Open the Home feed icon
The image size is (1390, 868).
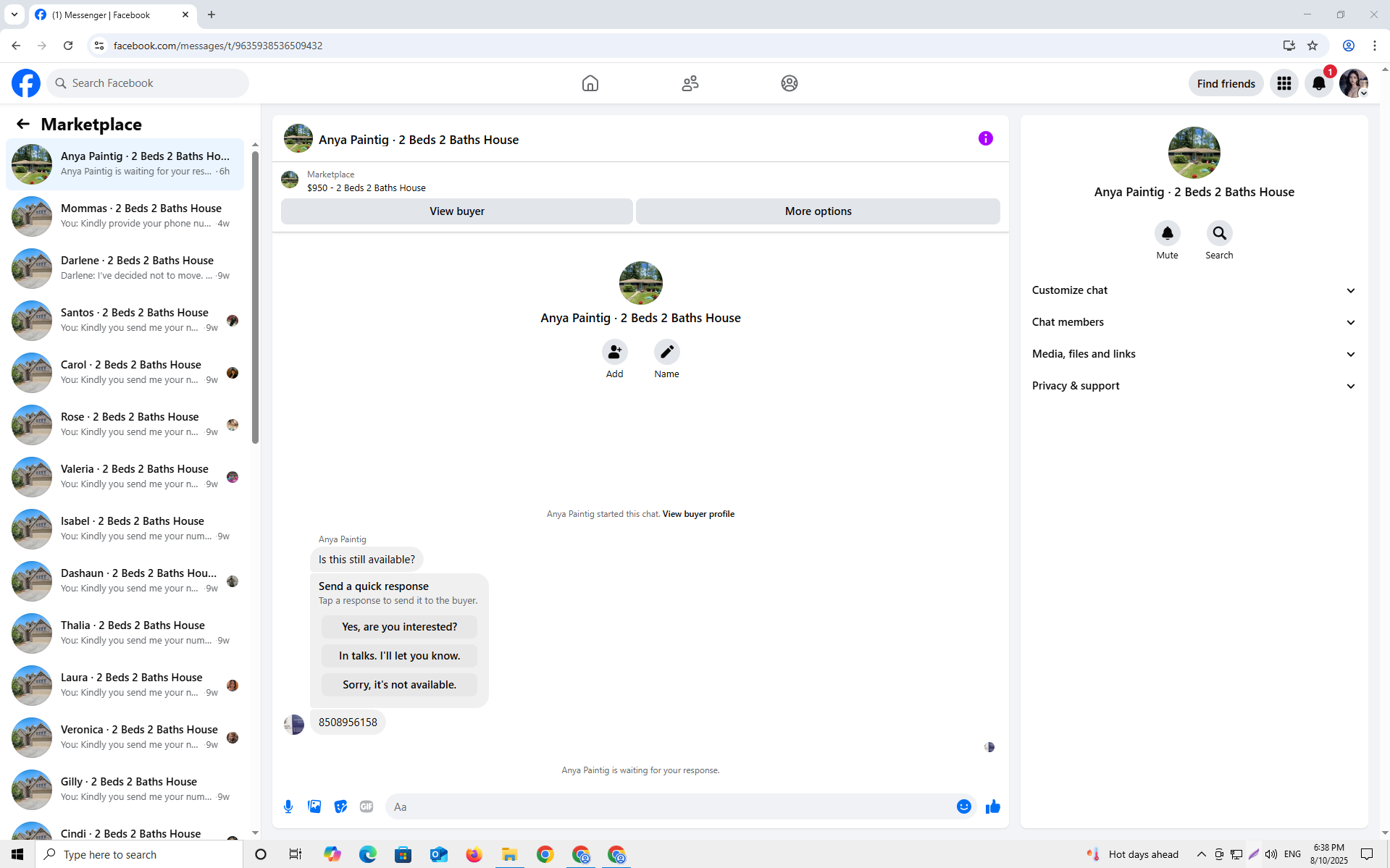pyautogui.click(x=590, y=83)
